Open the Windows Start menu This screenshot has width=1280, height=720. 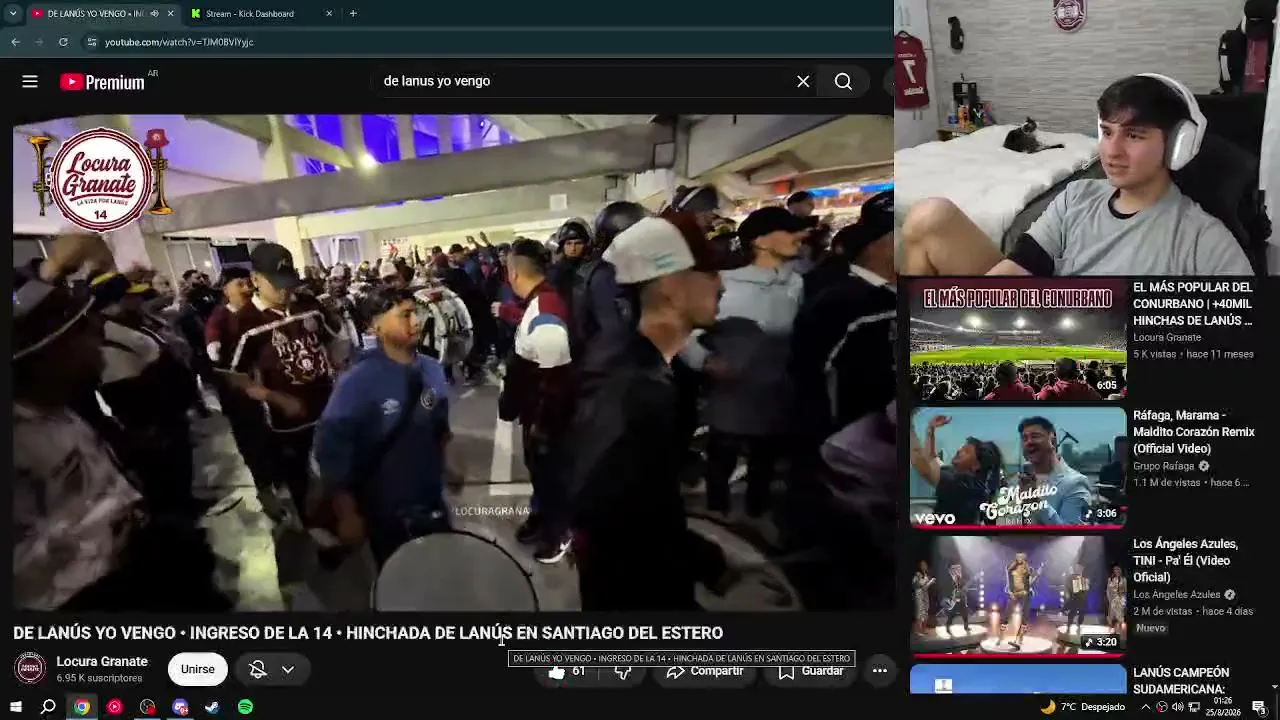click(16, 707)
